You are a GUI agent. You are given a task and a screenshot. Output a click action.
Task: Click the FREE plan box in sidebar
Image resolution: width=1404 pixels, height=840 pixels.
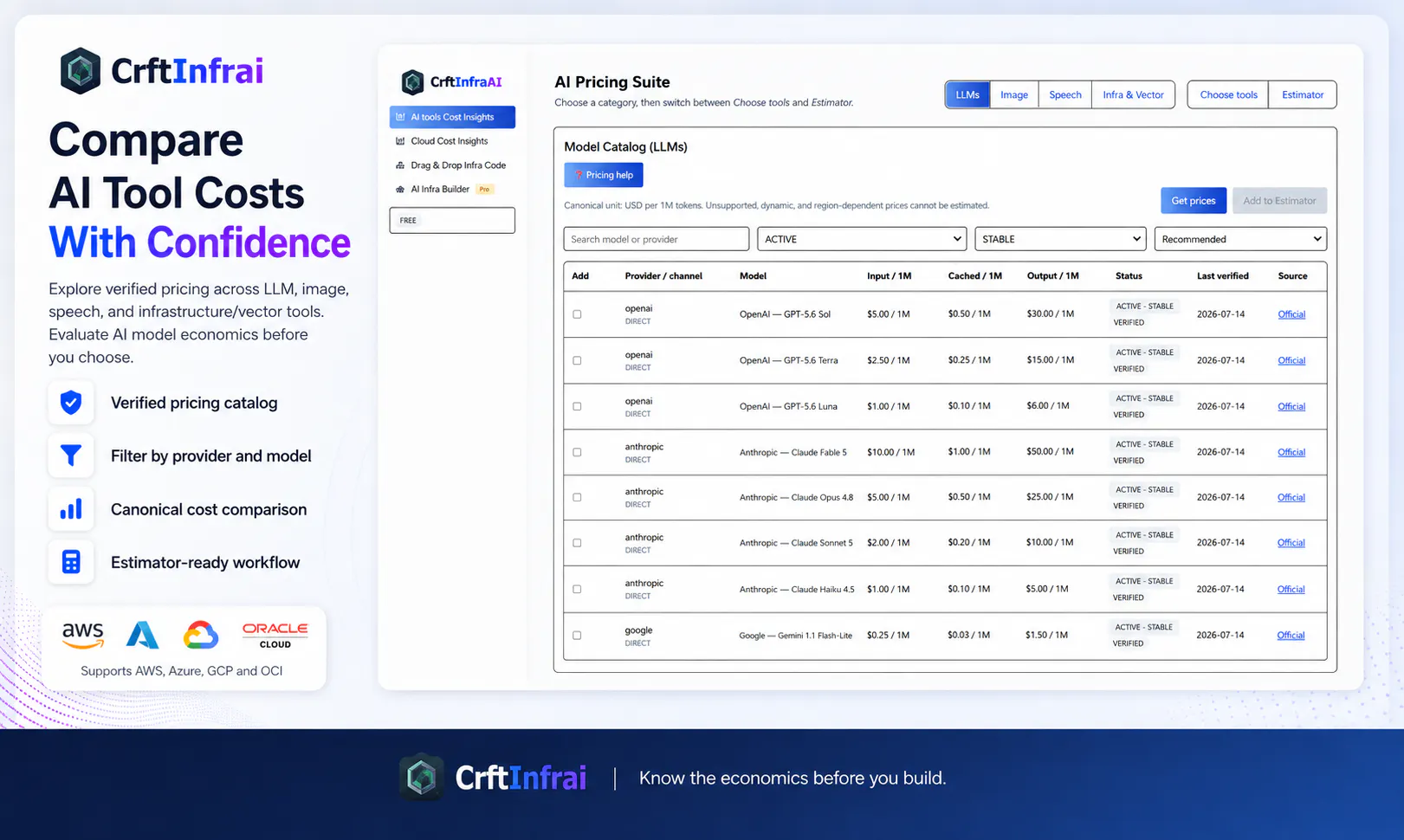[x=452, y=220]
